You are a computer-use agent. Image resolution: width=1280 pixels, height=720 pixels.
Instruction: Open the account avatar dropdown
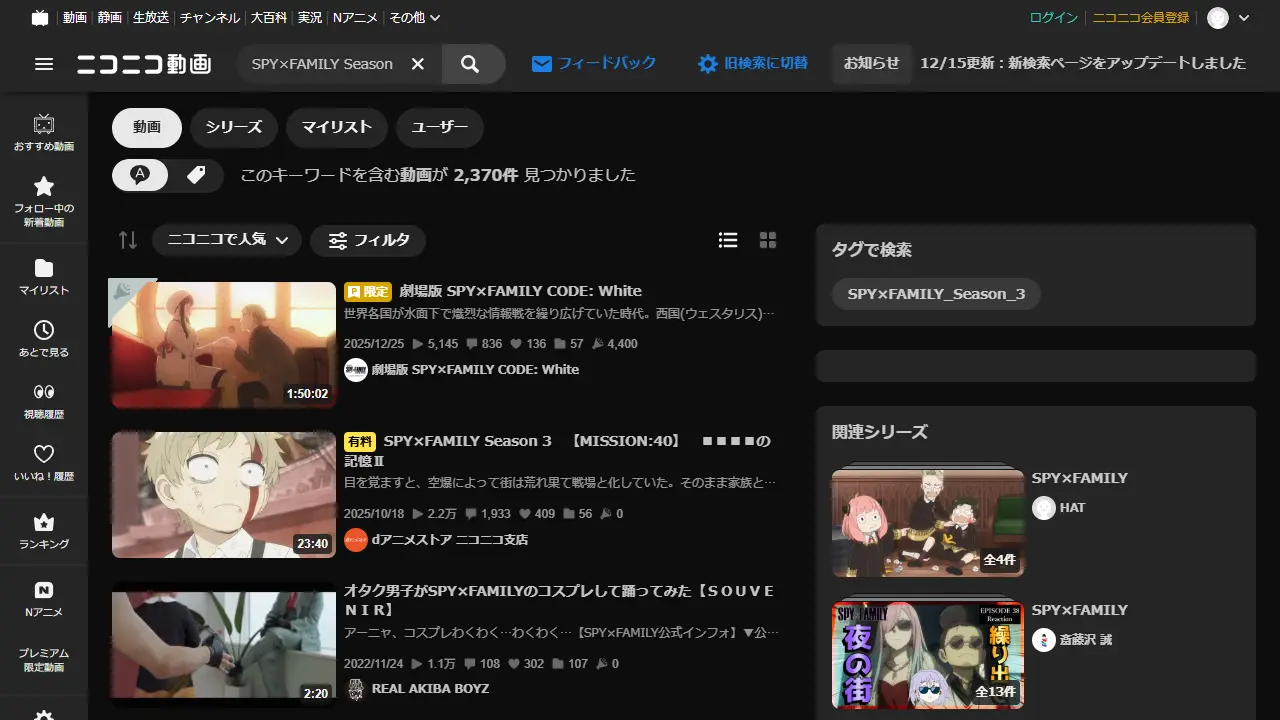click(x=1217, y=17)
